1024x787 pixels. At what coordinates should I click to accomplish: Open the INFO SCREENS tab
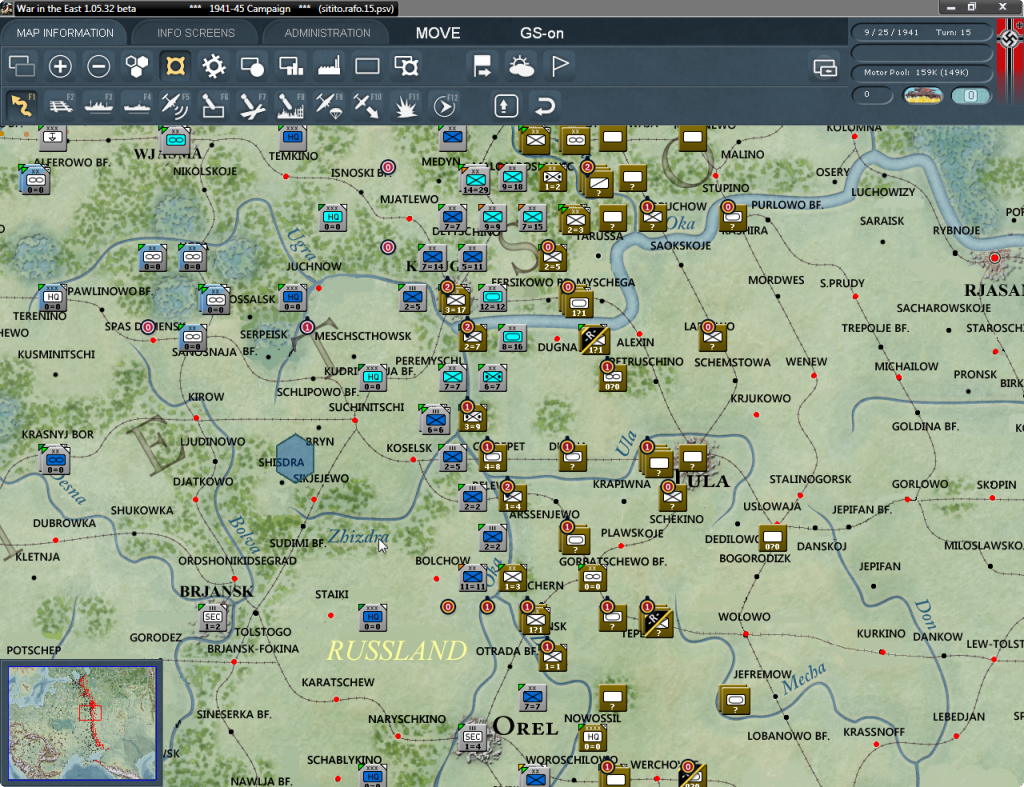tap(195, 33)
